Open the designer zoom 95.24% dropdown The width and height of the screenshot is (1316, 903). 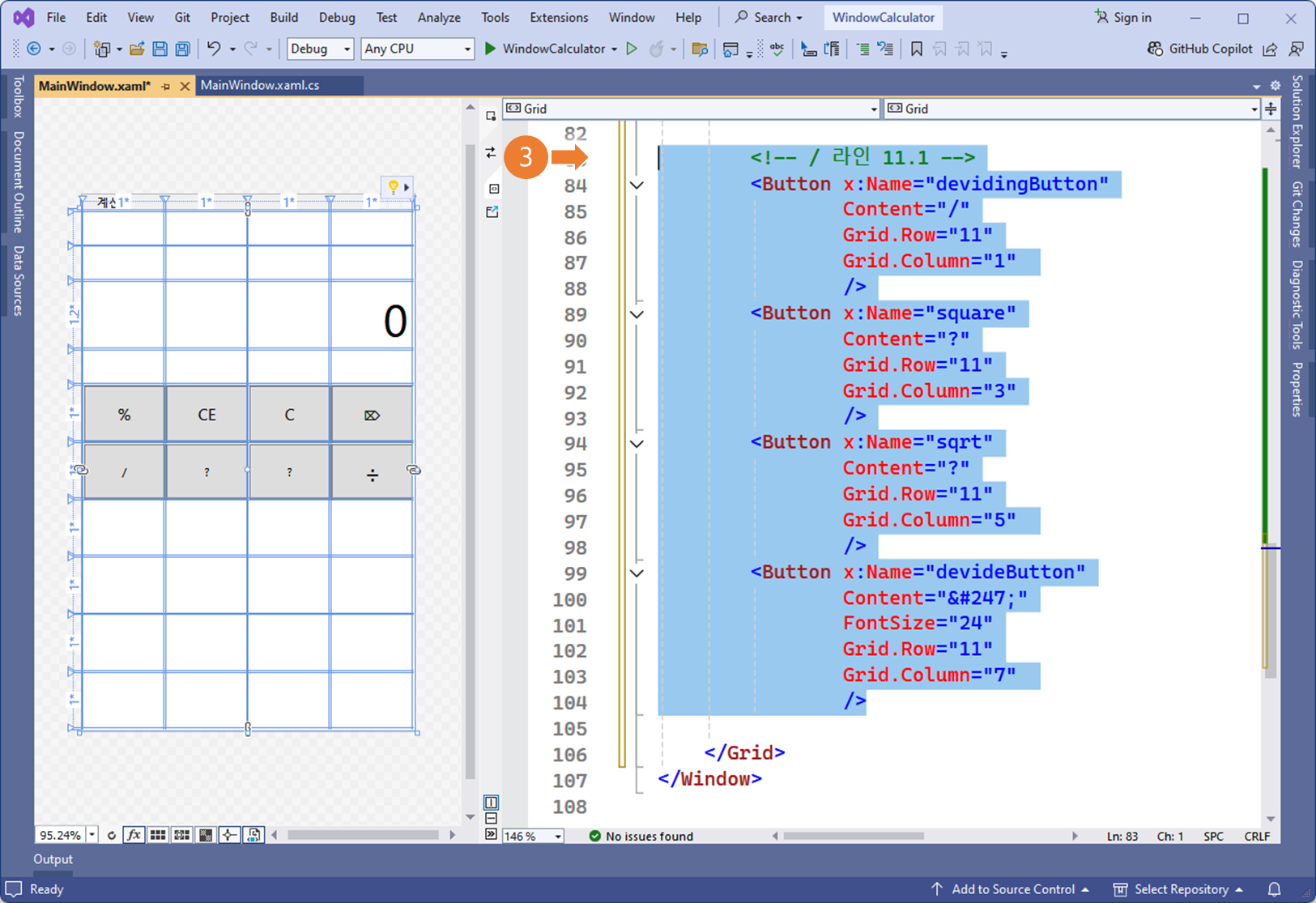tap(92, 835)
